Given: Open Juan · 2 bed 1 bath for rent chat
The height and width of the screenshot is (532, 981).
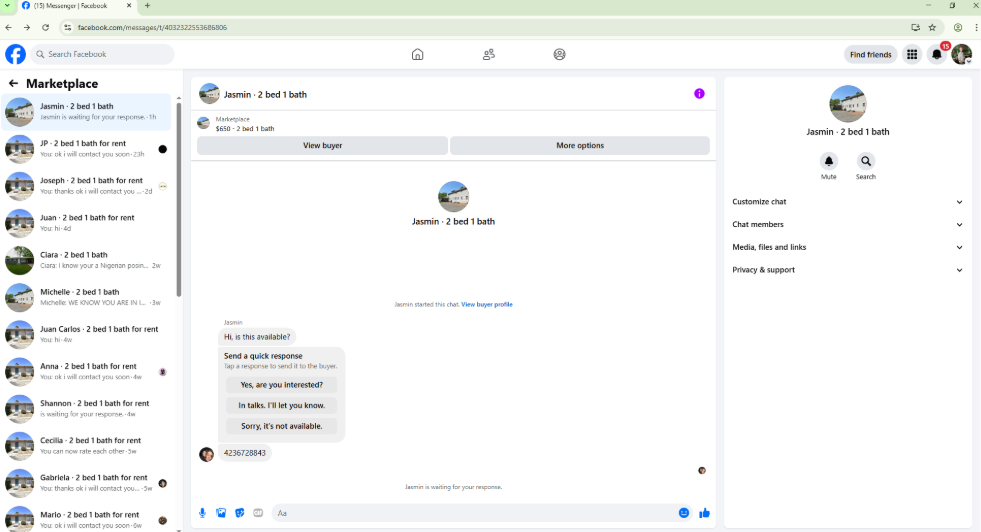Looking at the screenshot, I should pyautogui.click(x=86, y=223).
